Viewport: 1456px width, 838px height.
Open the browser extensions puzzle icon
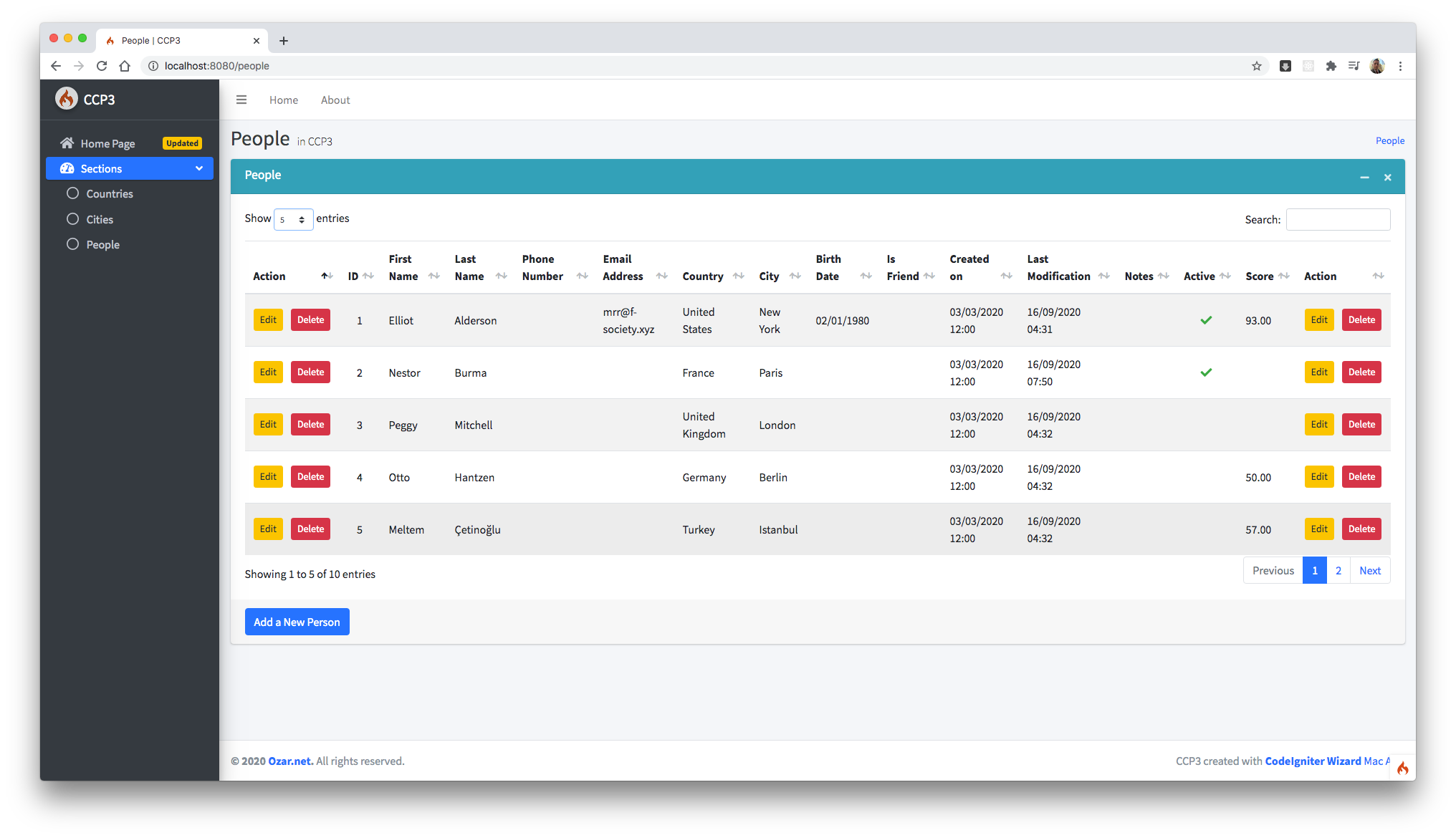pyautogui.click(x=1331, y=66)
